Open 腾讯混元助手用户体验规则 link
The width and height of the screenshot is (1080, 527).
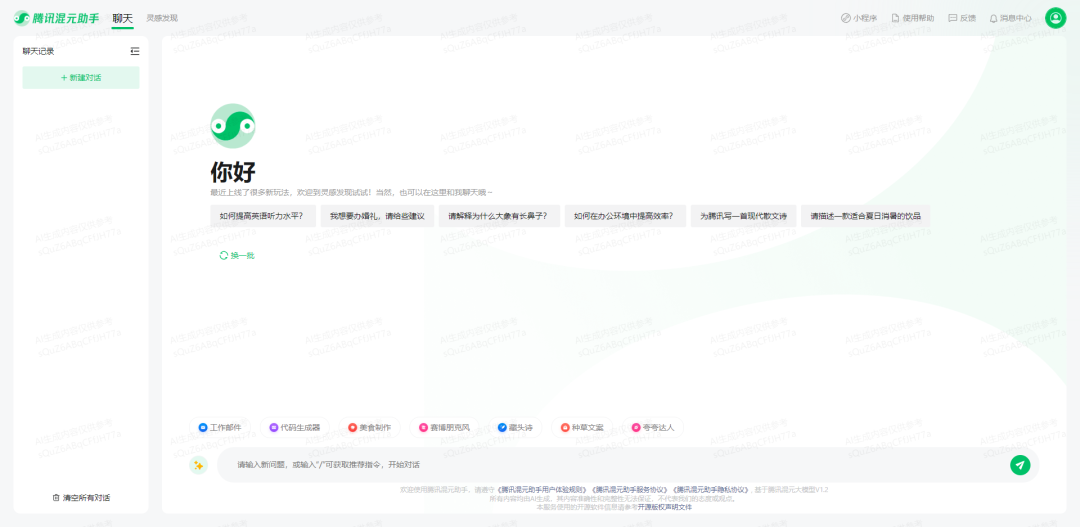pyautogui.click(x=542, y=490)
